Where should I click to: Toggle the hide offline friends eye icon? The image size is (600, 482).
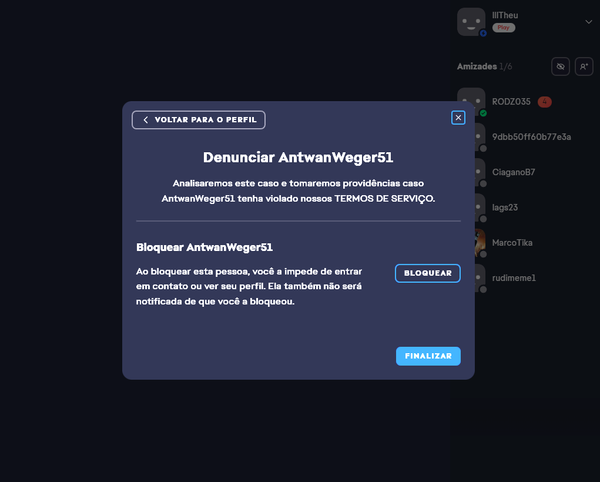coord(560,66)
